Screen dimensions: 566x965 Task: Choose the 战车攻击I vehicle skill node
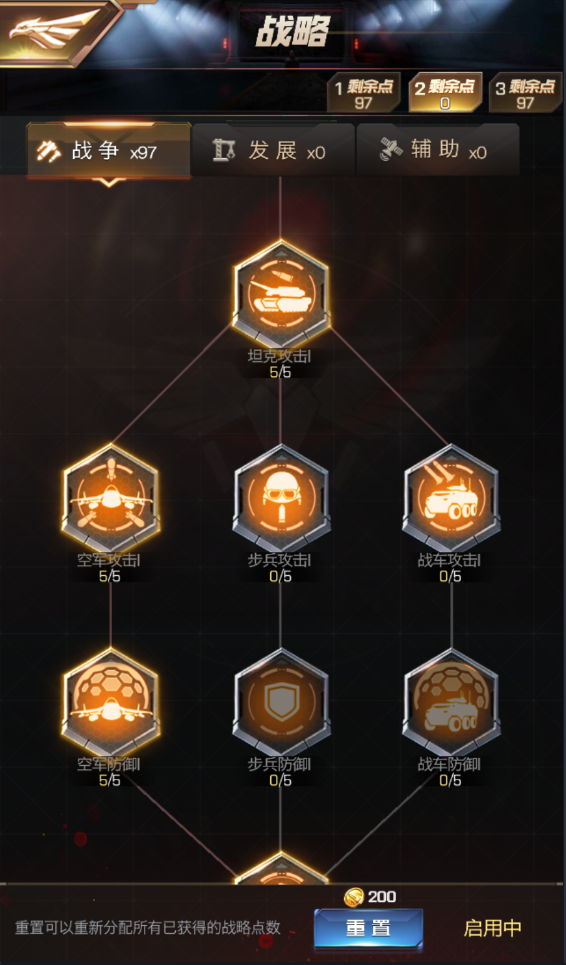tap(452, 499)
